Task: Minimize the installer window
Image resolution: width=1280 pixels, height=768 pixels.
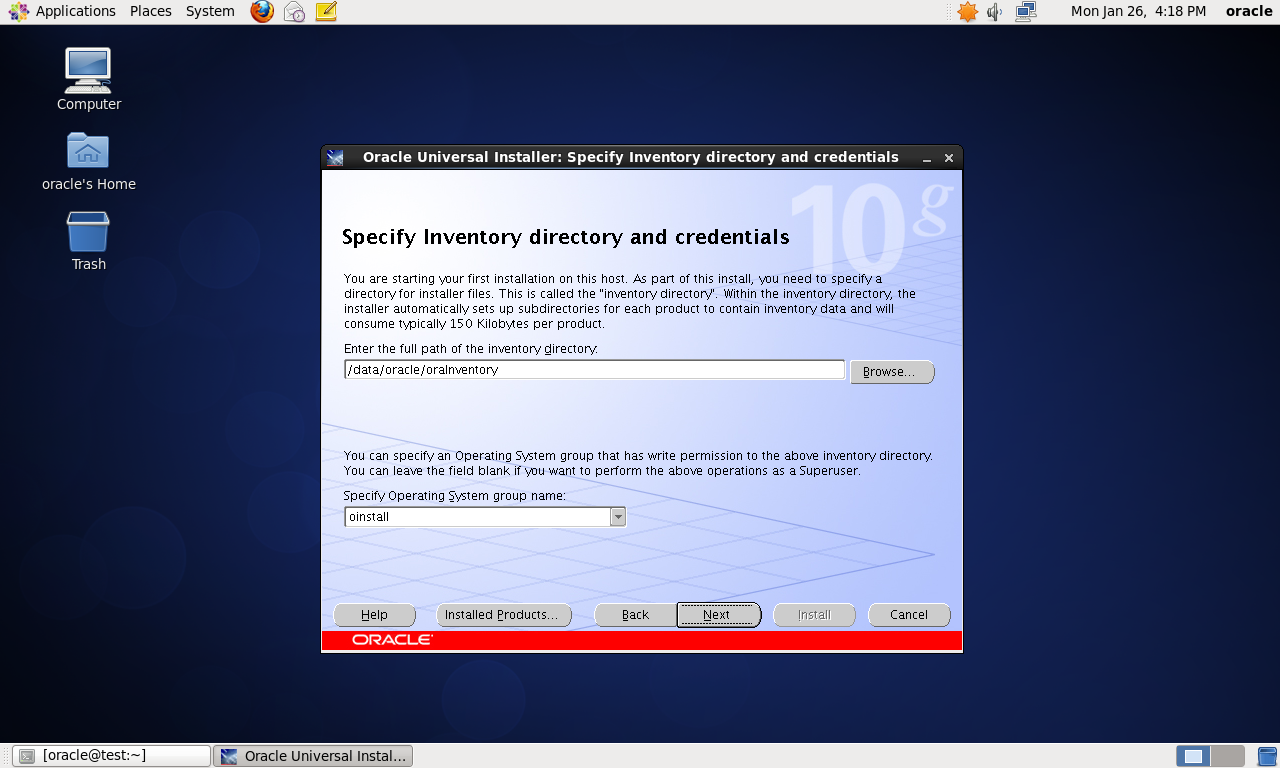Action: click(x=927, y=158)
